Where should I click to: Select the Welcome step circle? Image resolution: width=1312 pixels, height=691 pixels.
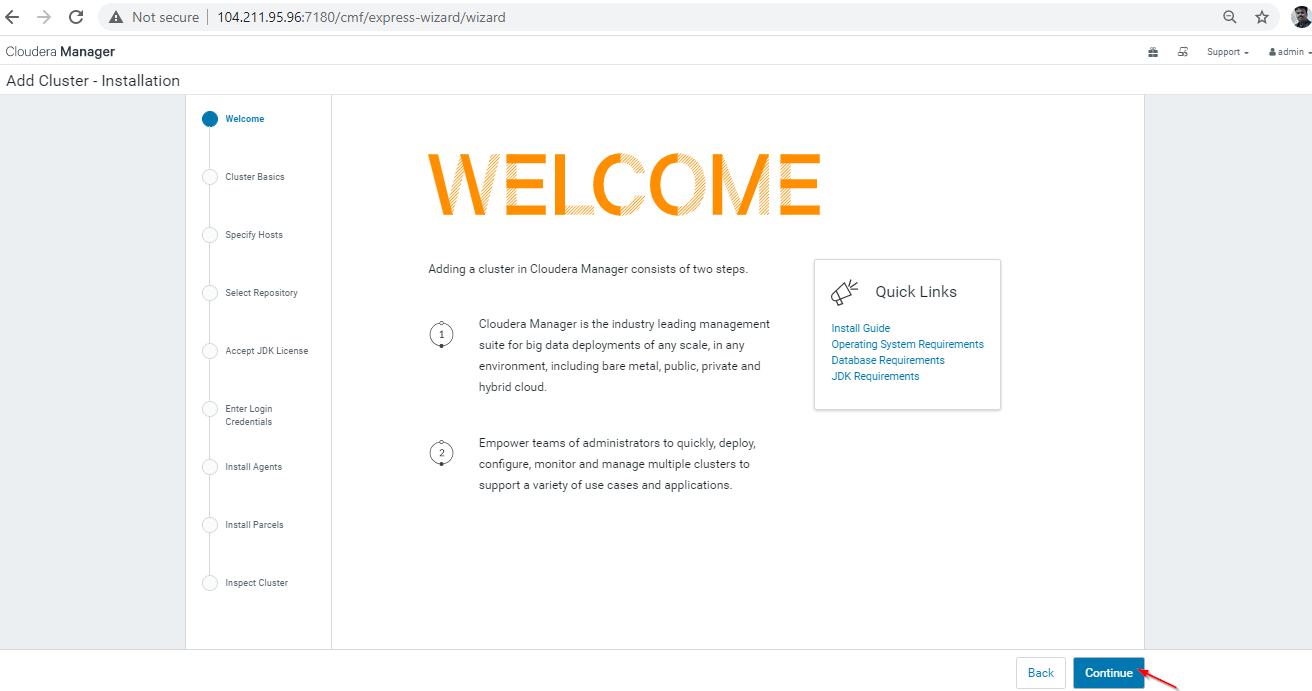pyautogui.click(x=210, y=119)
